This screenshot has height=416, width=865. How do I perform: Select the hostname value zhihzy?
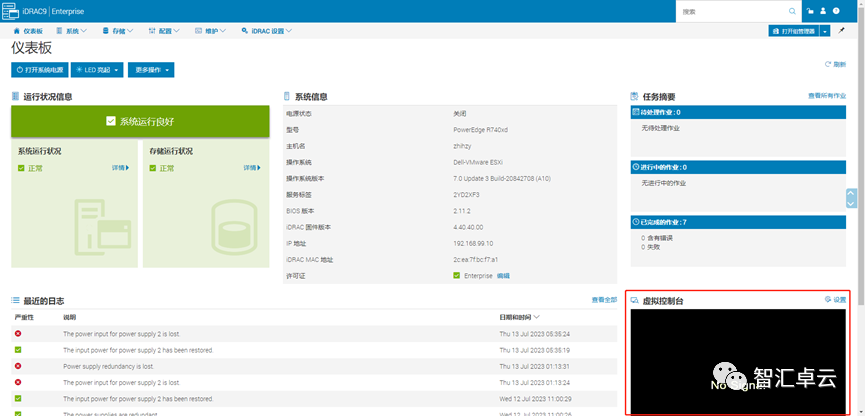click(x=462, y=146)
